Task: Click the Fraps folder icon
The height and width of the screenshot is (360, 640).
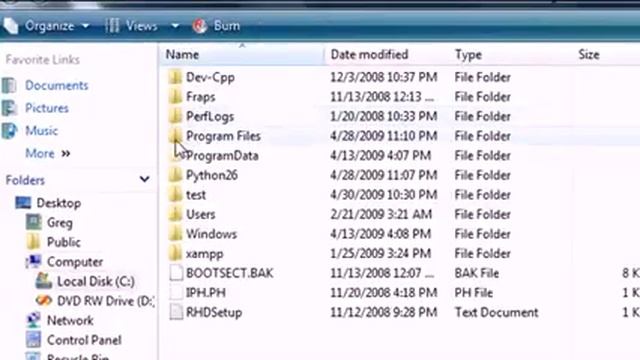Action: tap(176, 97)
